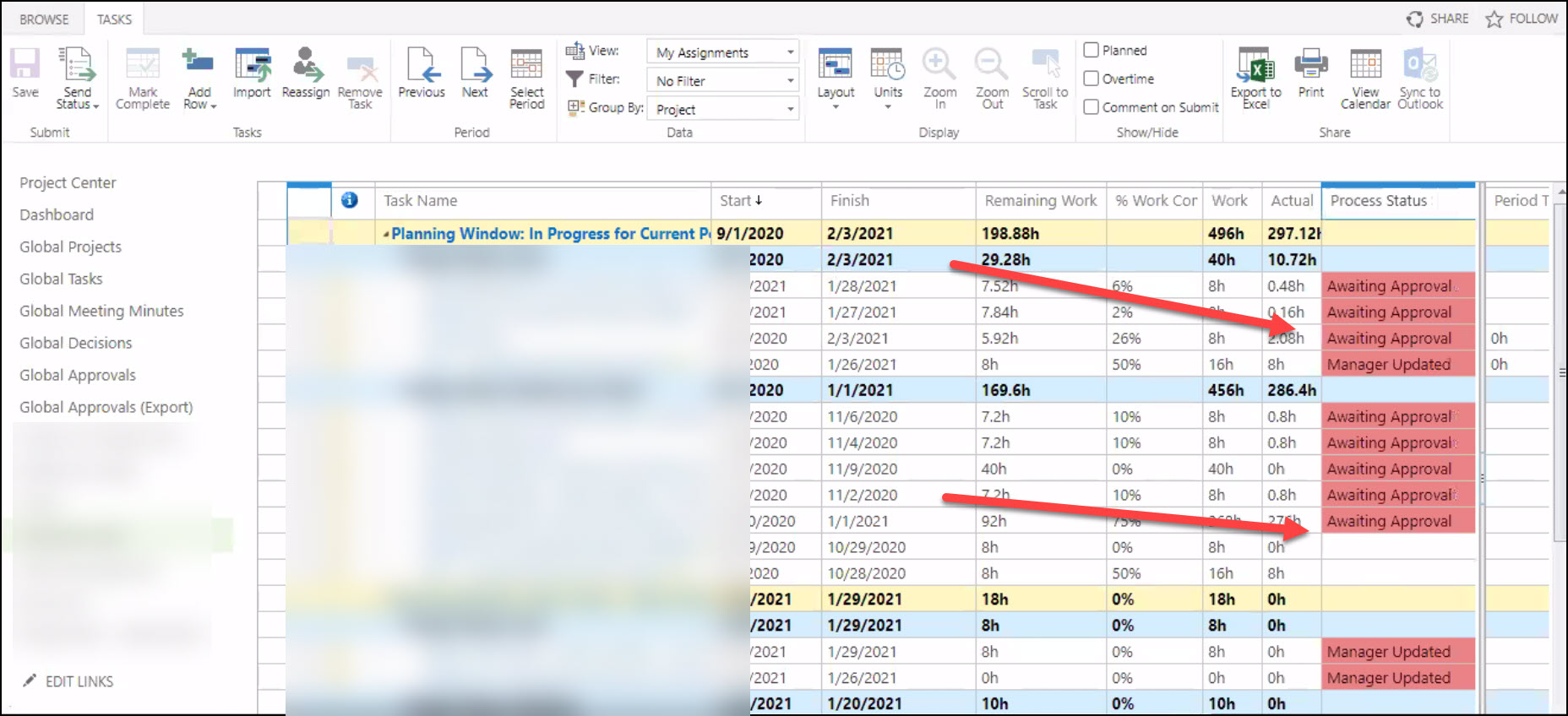Click the info indicator column icon
This screenshot has height=716, width=1568.
[x=350, y=200]
